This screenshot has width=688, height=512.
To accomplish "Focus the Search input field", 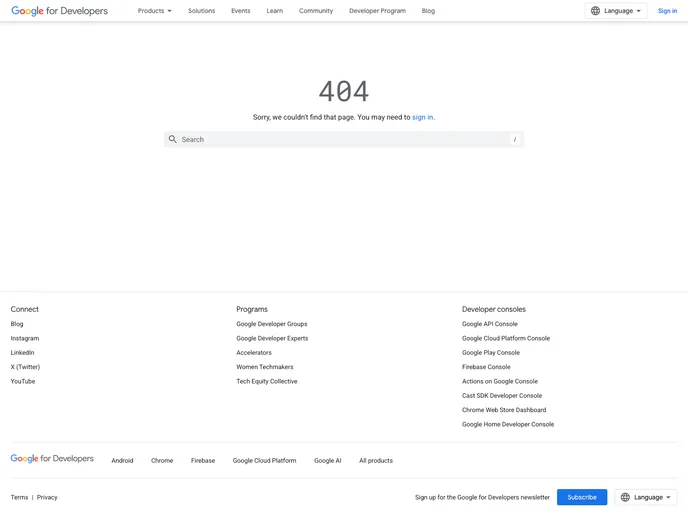I will pos(344,139).
